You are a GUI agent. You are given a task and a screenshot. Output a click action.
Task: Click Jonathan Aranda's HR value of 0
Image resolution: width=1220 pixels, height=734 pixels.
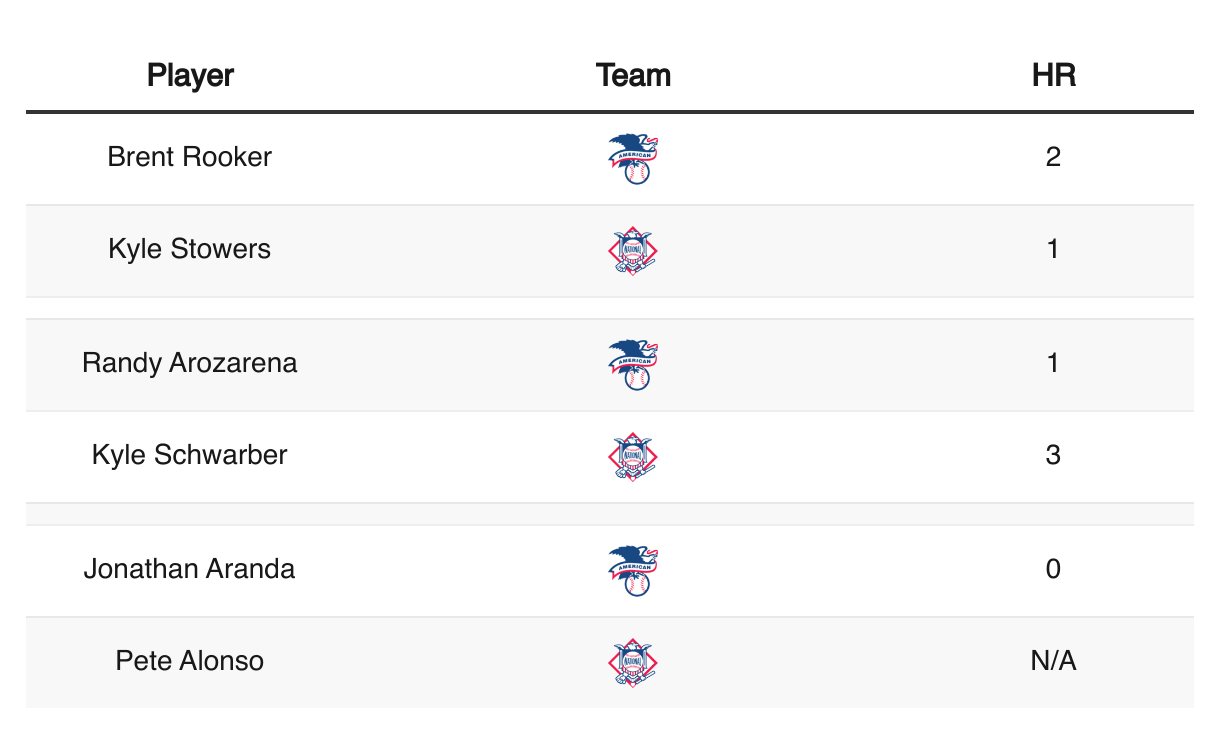coord(1053,569)
